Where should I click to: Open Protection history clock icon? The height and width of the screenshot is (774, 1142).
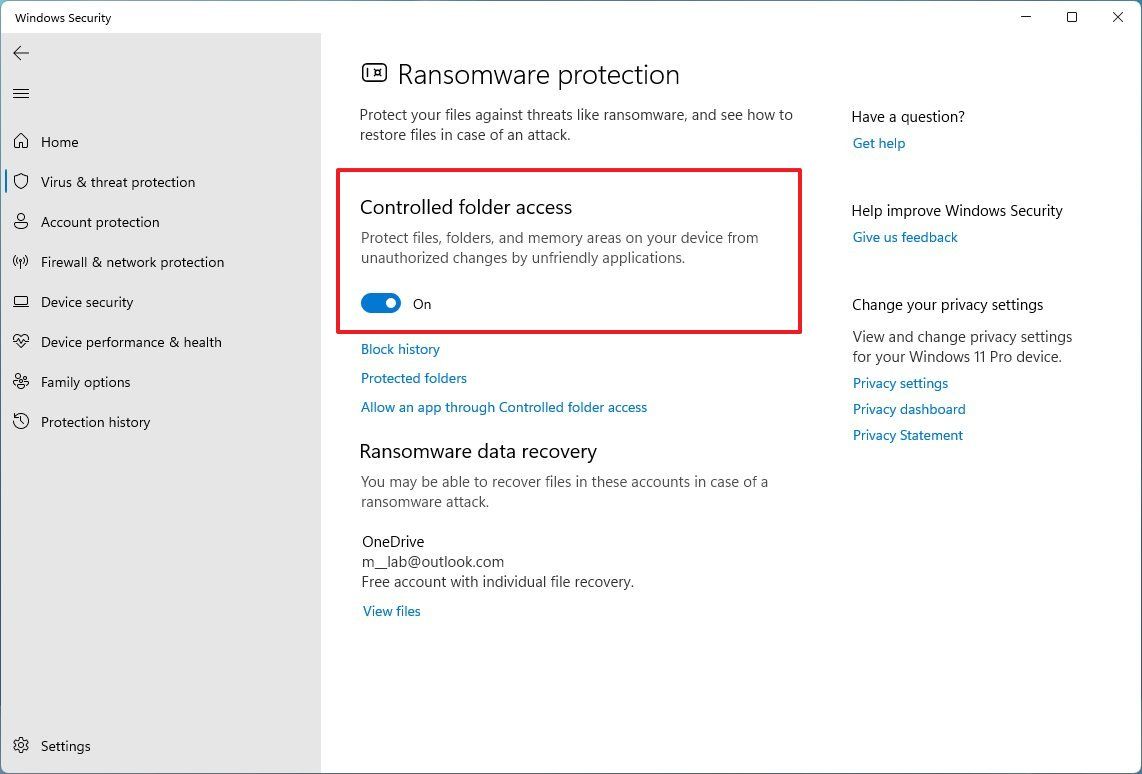point(21,422)
